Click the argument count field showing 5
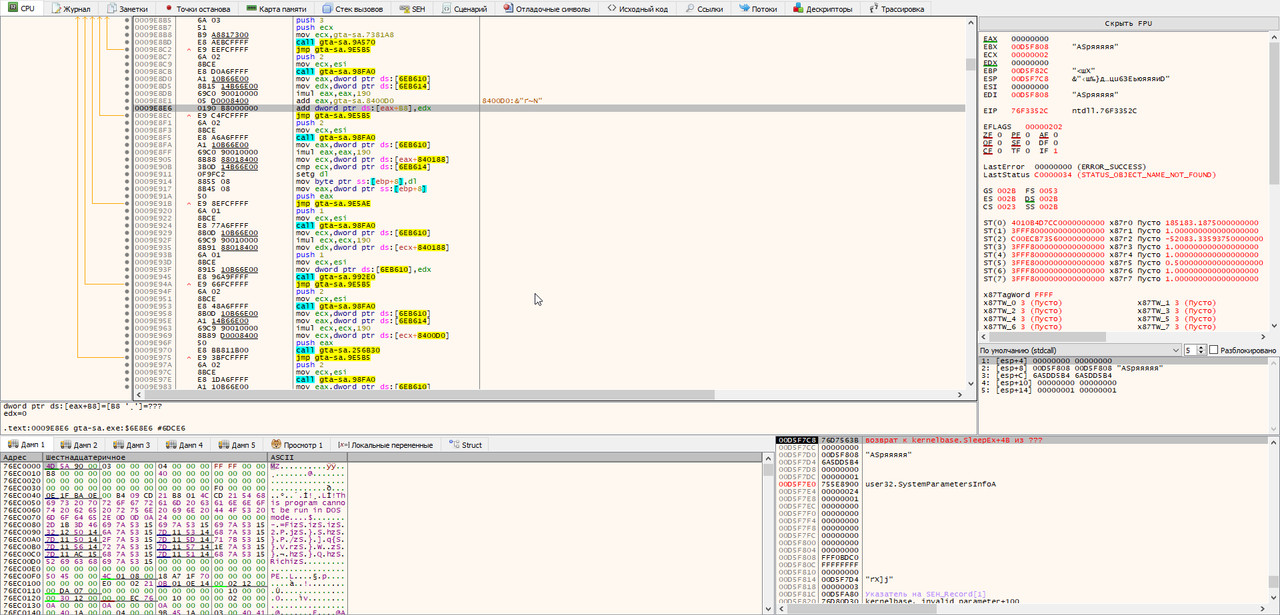This screenshot has height=615, width=1280. coord(1189,350)
